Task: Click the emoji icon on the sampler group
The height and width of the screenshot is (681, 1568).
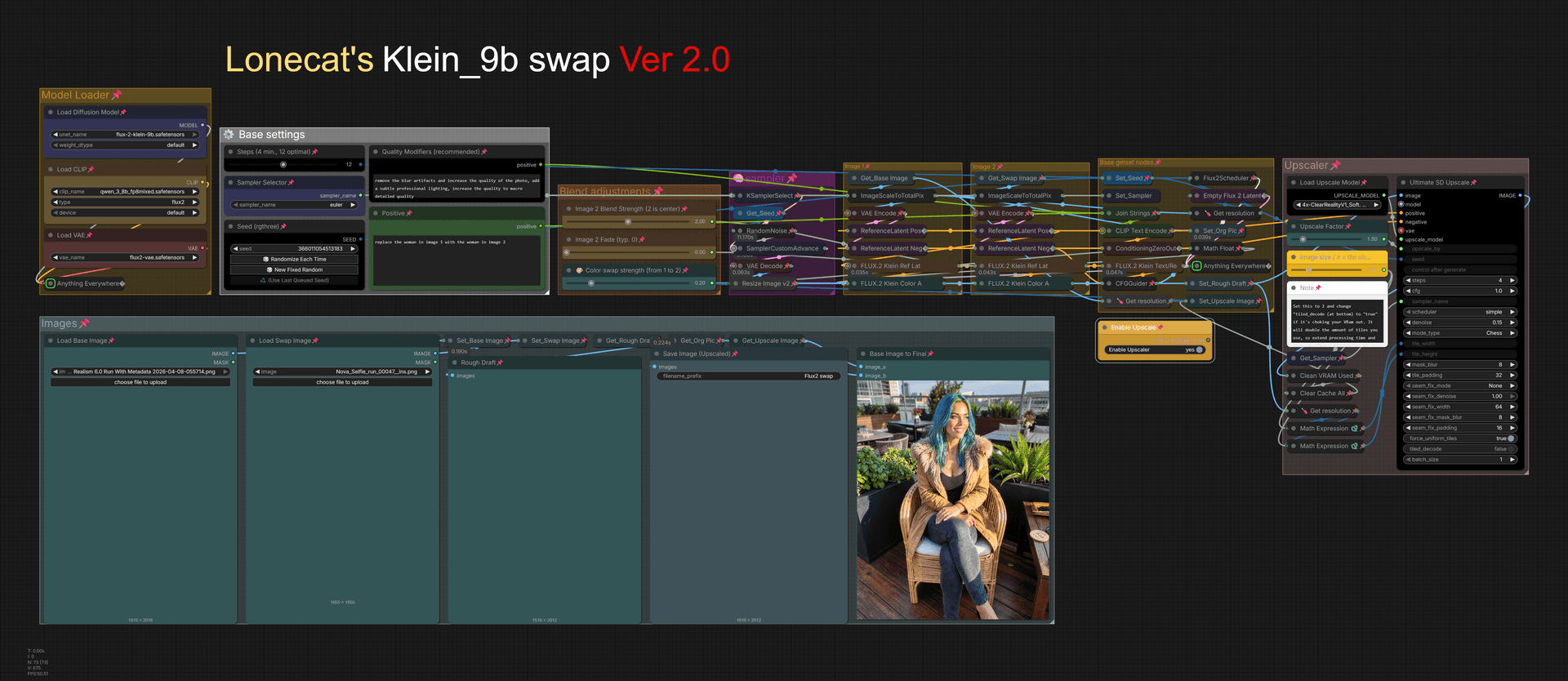Action: 738,178
